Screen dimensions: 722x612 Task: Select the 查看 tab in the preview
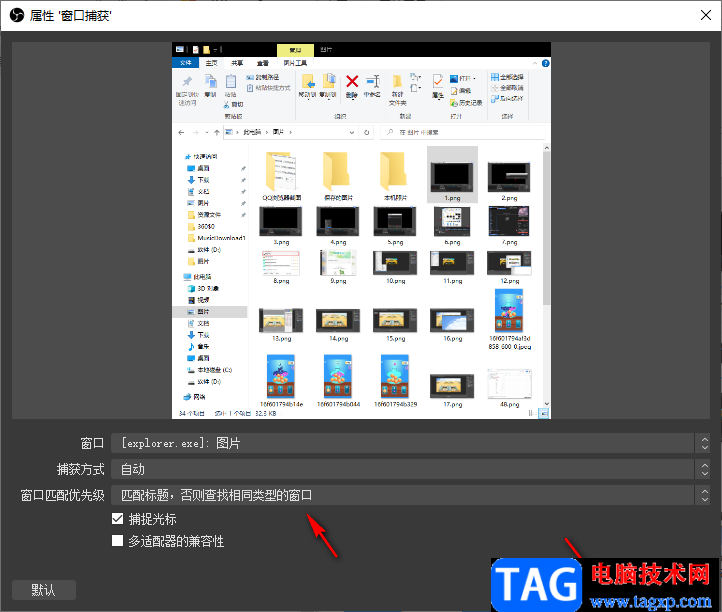[x=262, y=63]
